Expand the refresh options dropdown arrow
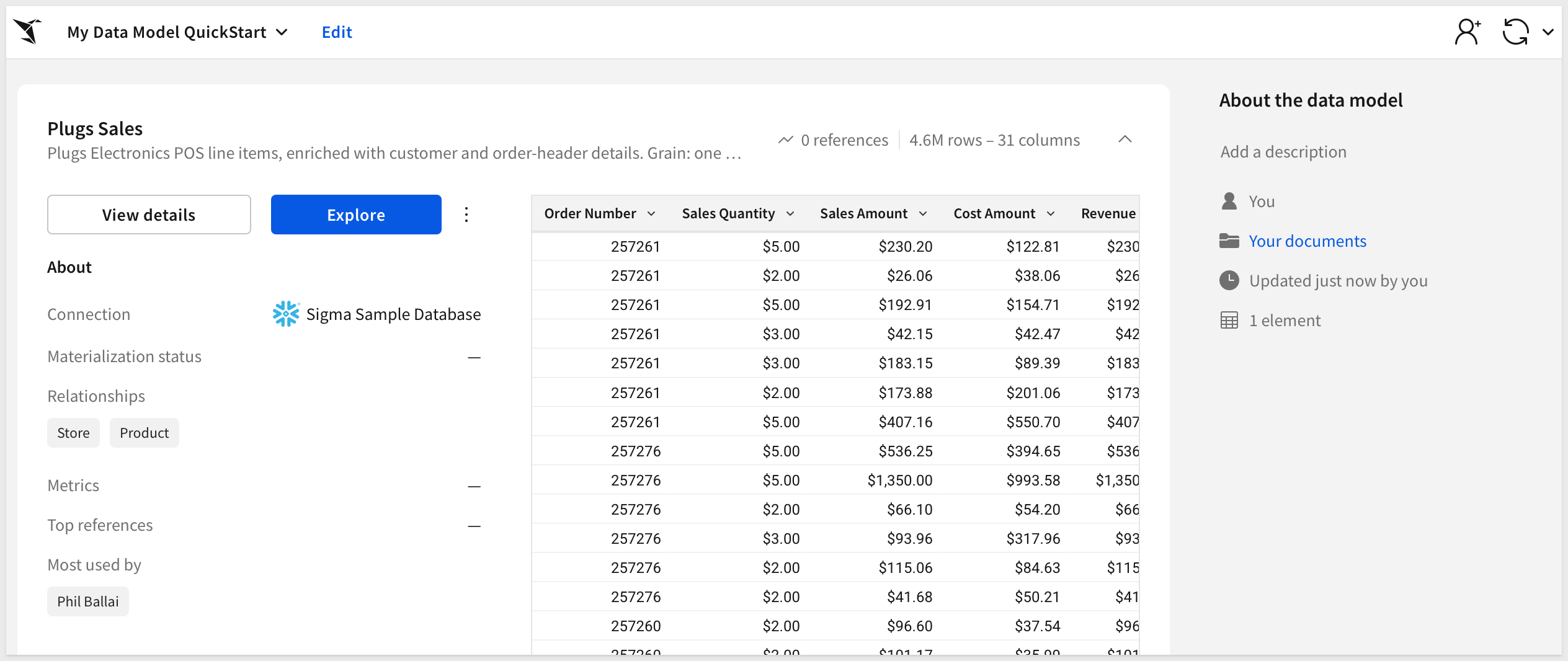This screenshot has height=661, width=1568. coord(1548,32)
